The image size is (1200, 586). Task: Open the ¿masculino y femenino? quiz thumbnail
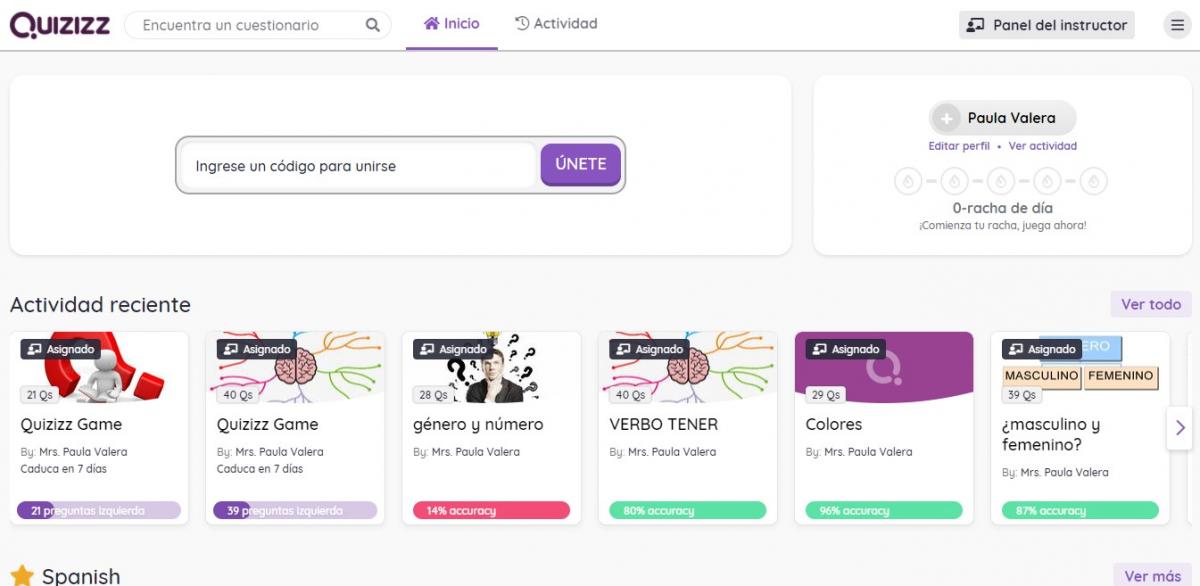[x=1080, y=367]
